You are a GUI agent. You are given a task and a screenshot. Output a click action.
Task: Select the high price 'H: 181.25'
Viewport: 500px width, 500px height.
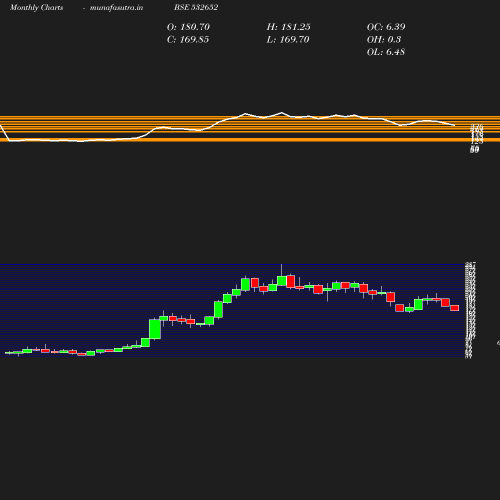coord(288,27)
